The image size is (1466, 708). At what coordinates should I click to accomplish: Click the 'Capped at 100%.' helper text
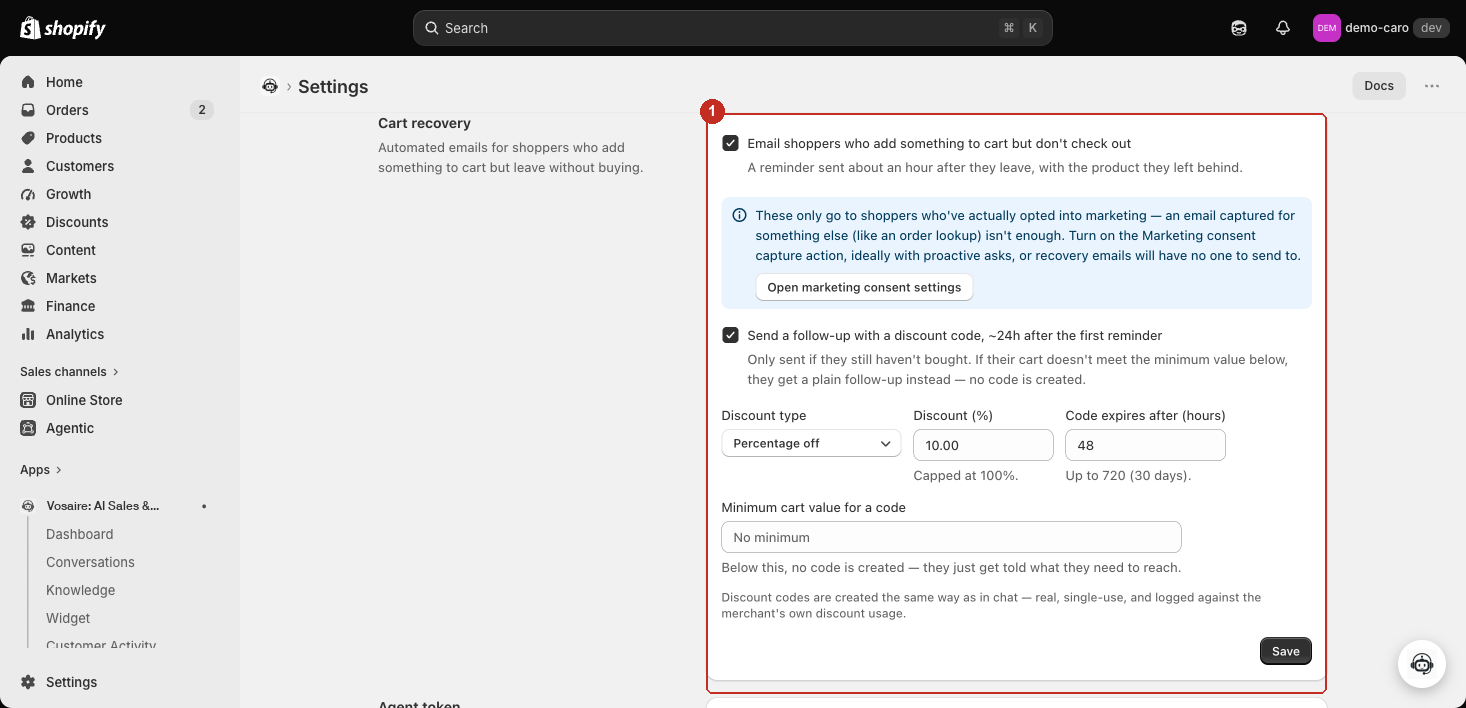(x=966, y=476)
